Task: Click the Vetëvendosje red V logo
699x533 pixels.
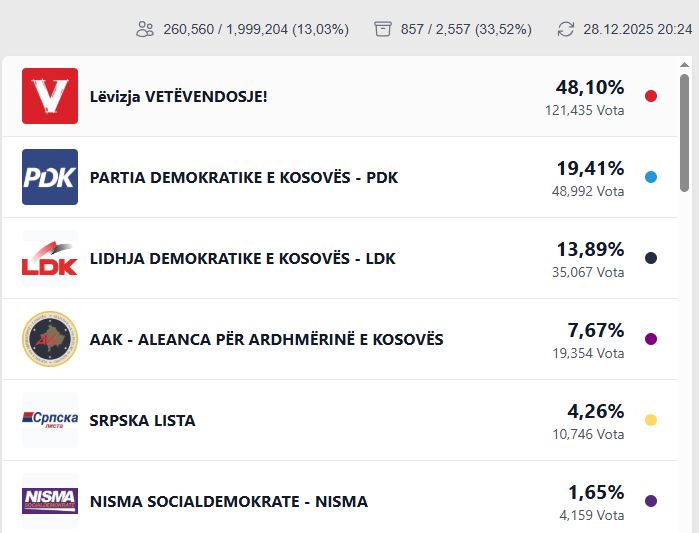Action: point(50,96)
